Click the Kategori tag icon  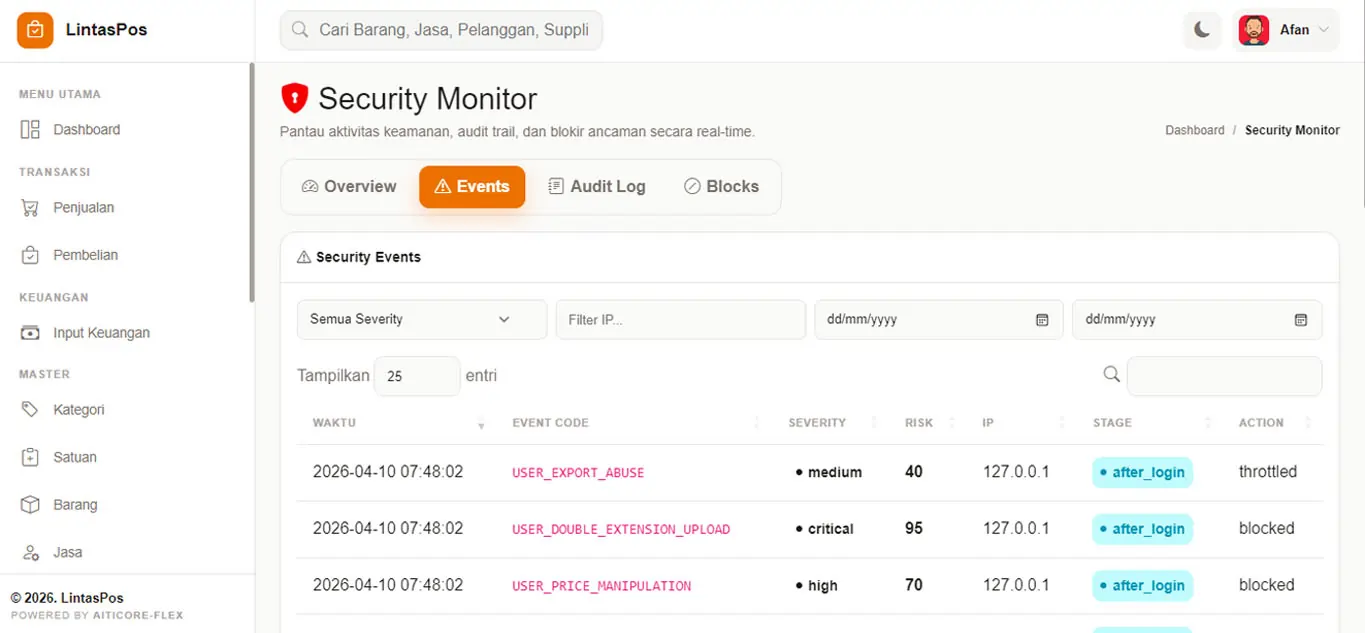coord(31,410)
